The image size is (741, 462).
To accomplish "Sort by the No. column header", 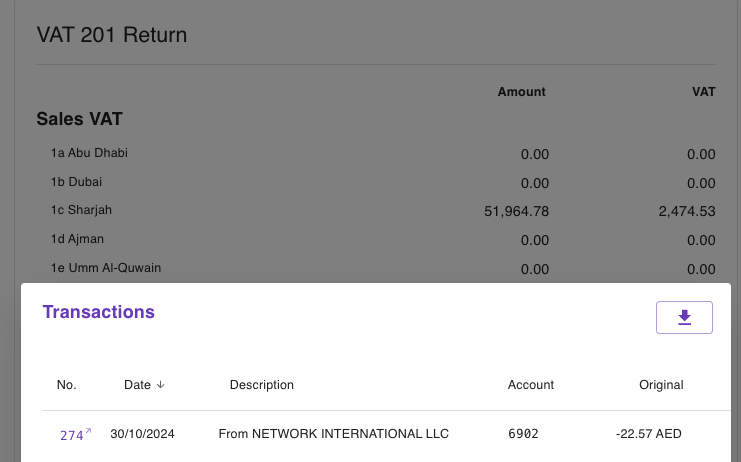I will pos(67,385).
